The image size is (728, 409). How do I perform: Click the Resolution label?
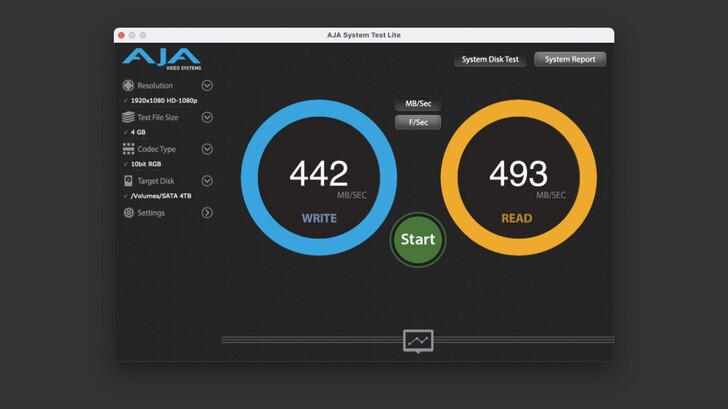155,85
